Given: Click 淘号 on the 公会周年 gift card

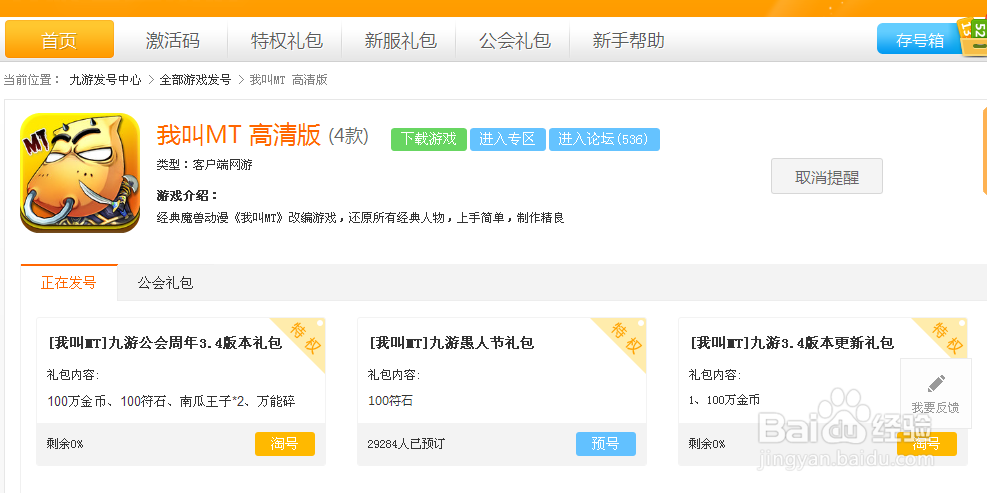Looking at the screenshot, I should (x=285, y=443).
